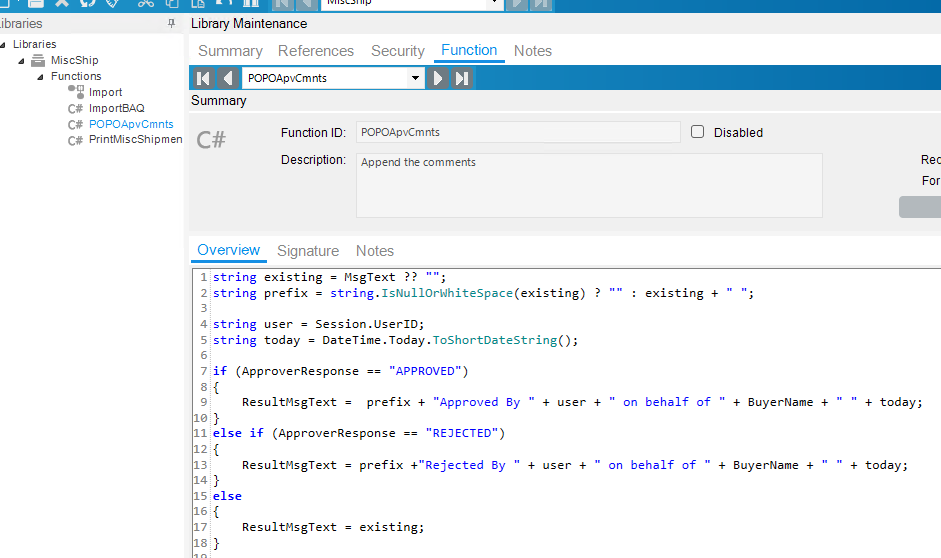
Task: Click inside the Description text box
Action: (x=588, y=185)
